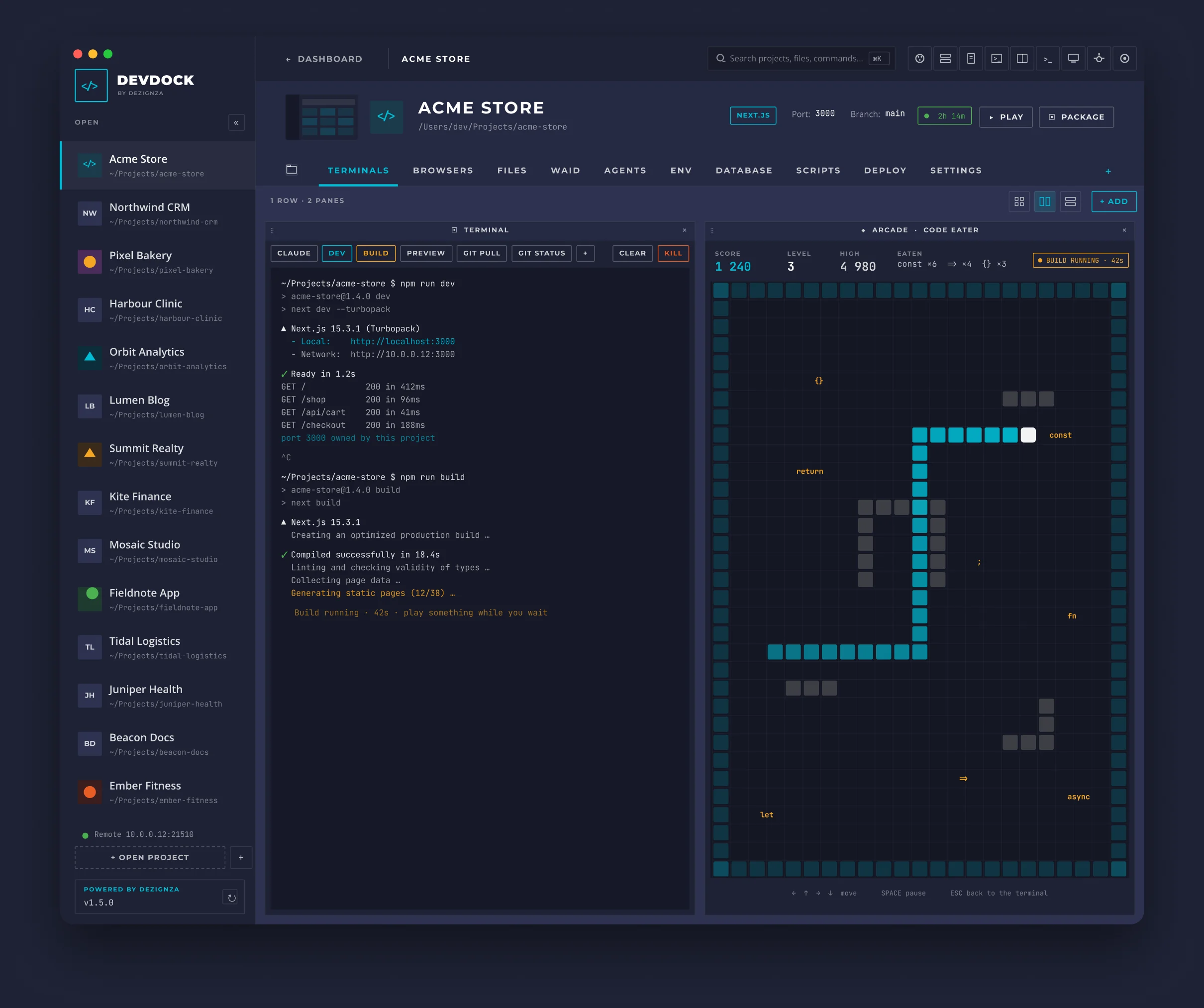This screenshot has width=1204, height=1008.
Task: Click the Fieldnote App green circle icon
Action: tap(90, 598)
